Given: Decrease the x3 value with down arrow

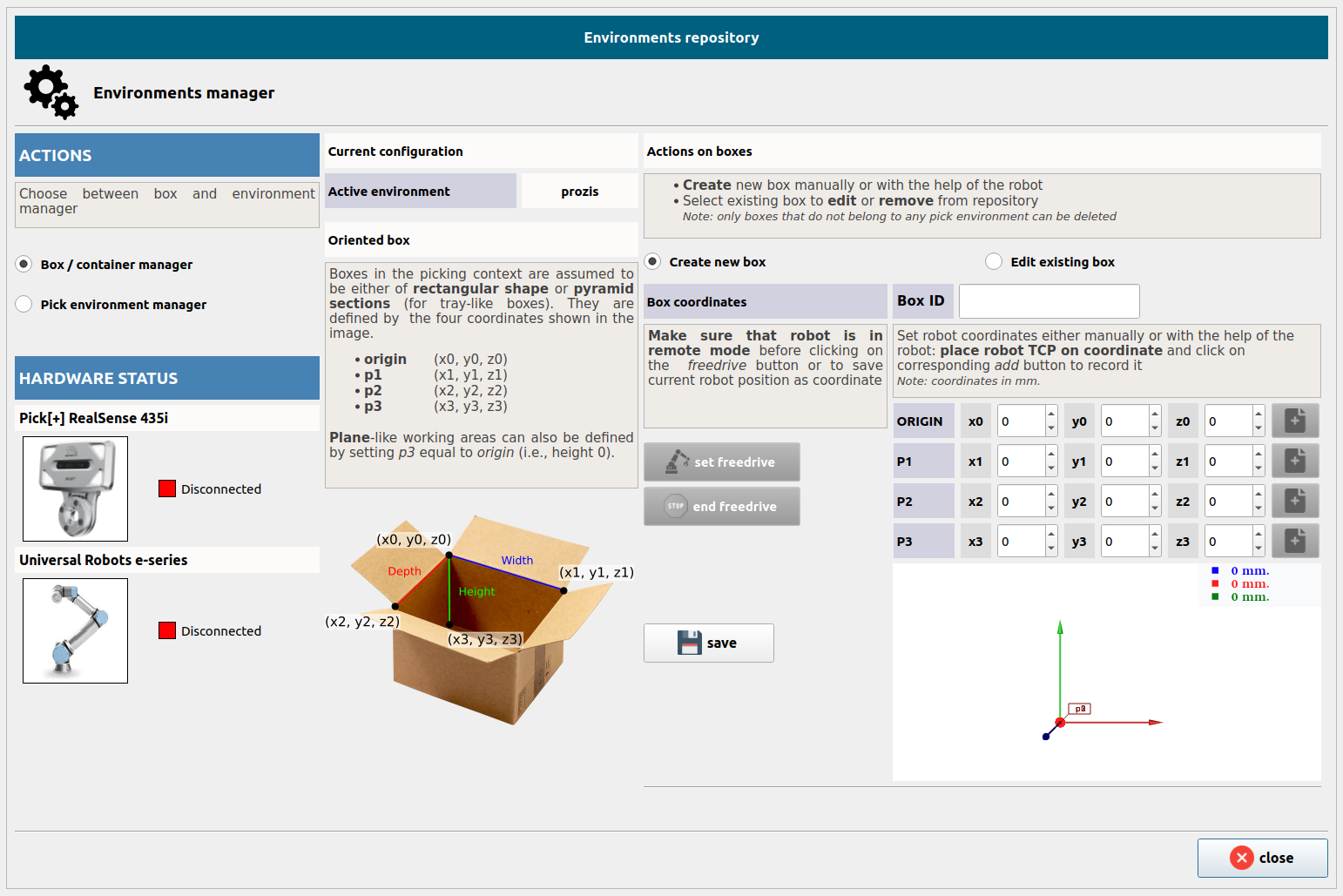Looking at the screenshot, I should (x=1051, y=549).
